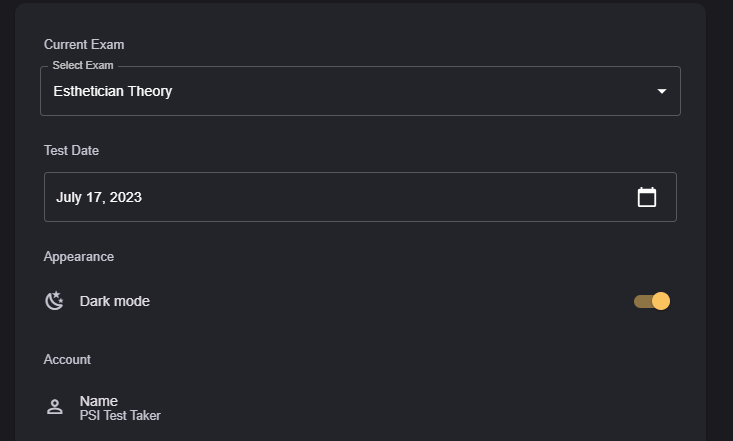Click the Appearance section heading
The width and height of the screenshot is (733, 441).
(x=79, y=256)
